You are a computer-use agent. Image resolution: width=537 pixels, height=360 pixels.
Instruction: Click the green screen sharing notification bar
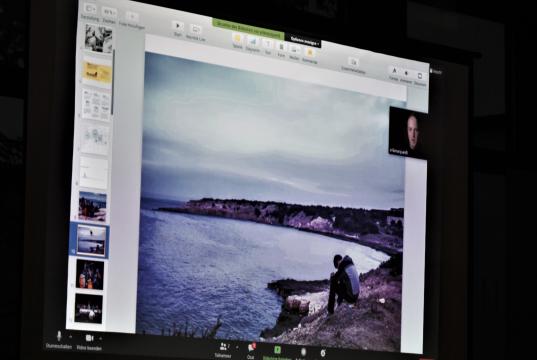coord(248,29)
